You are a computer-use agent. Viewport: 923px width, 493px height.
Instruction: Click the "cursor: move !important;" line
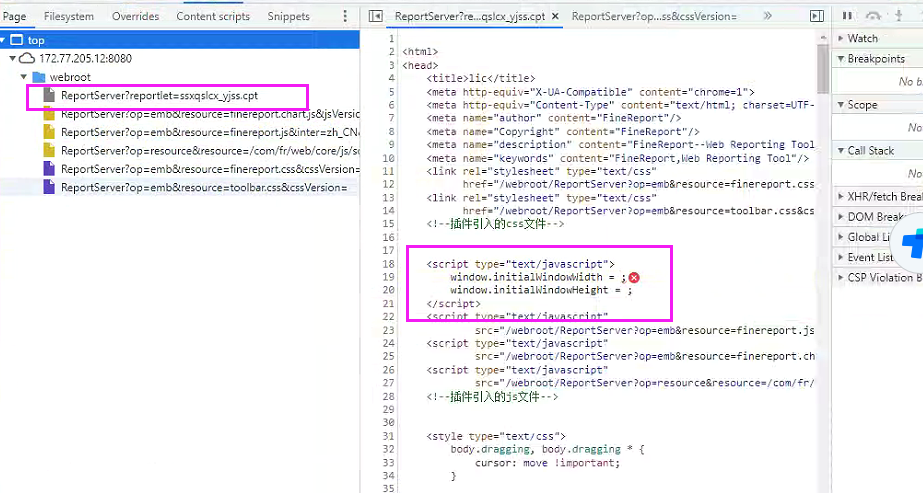pyautogui.click(x=547, y=463)
